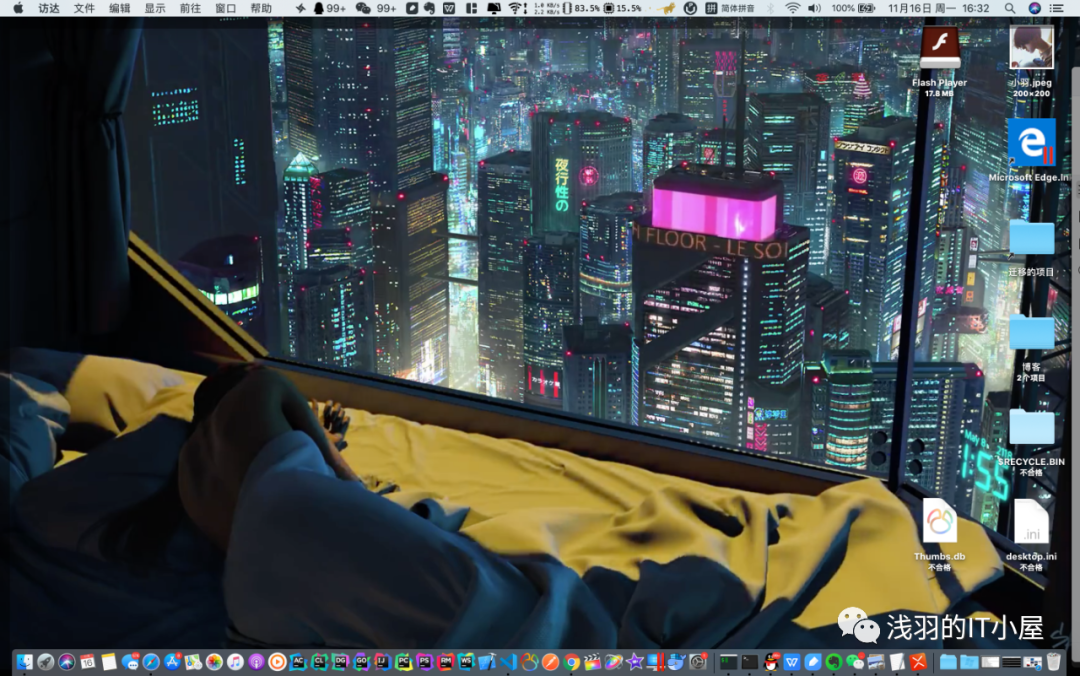
Task: Open the 文件 menu
Action: pos(84,8)
